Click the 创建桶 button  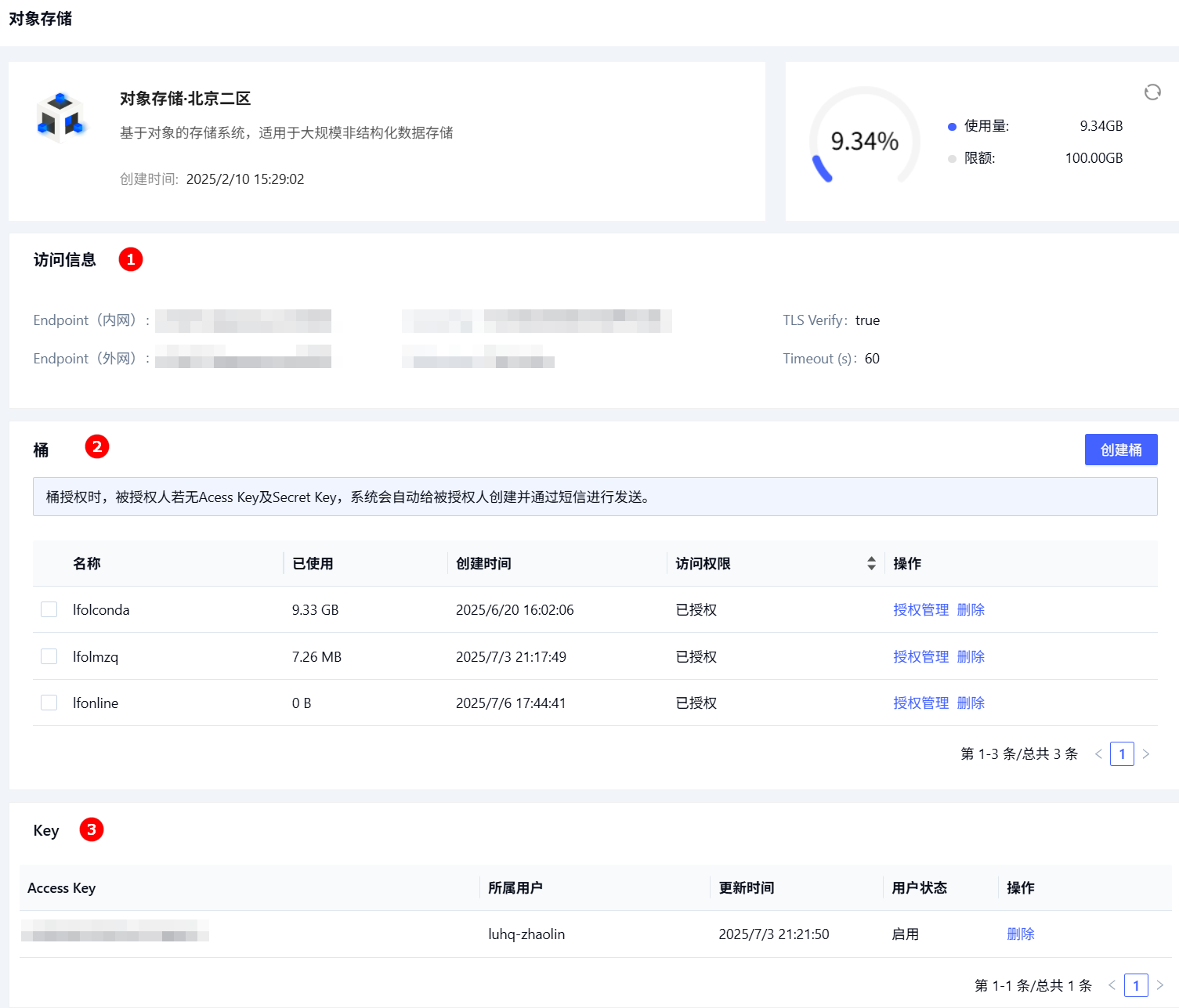point(1121,450)
